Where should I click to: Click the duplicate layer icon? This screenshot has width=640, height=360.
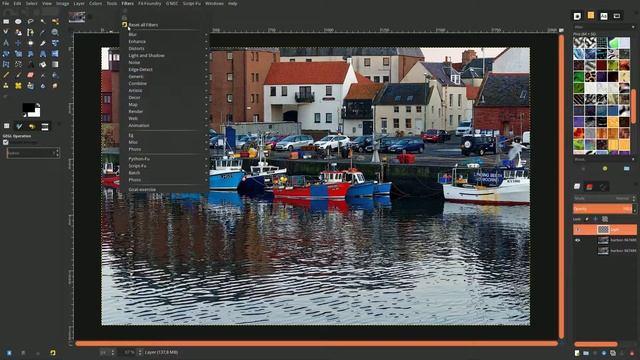[613, 353]
